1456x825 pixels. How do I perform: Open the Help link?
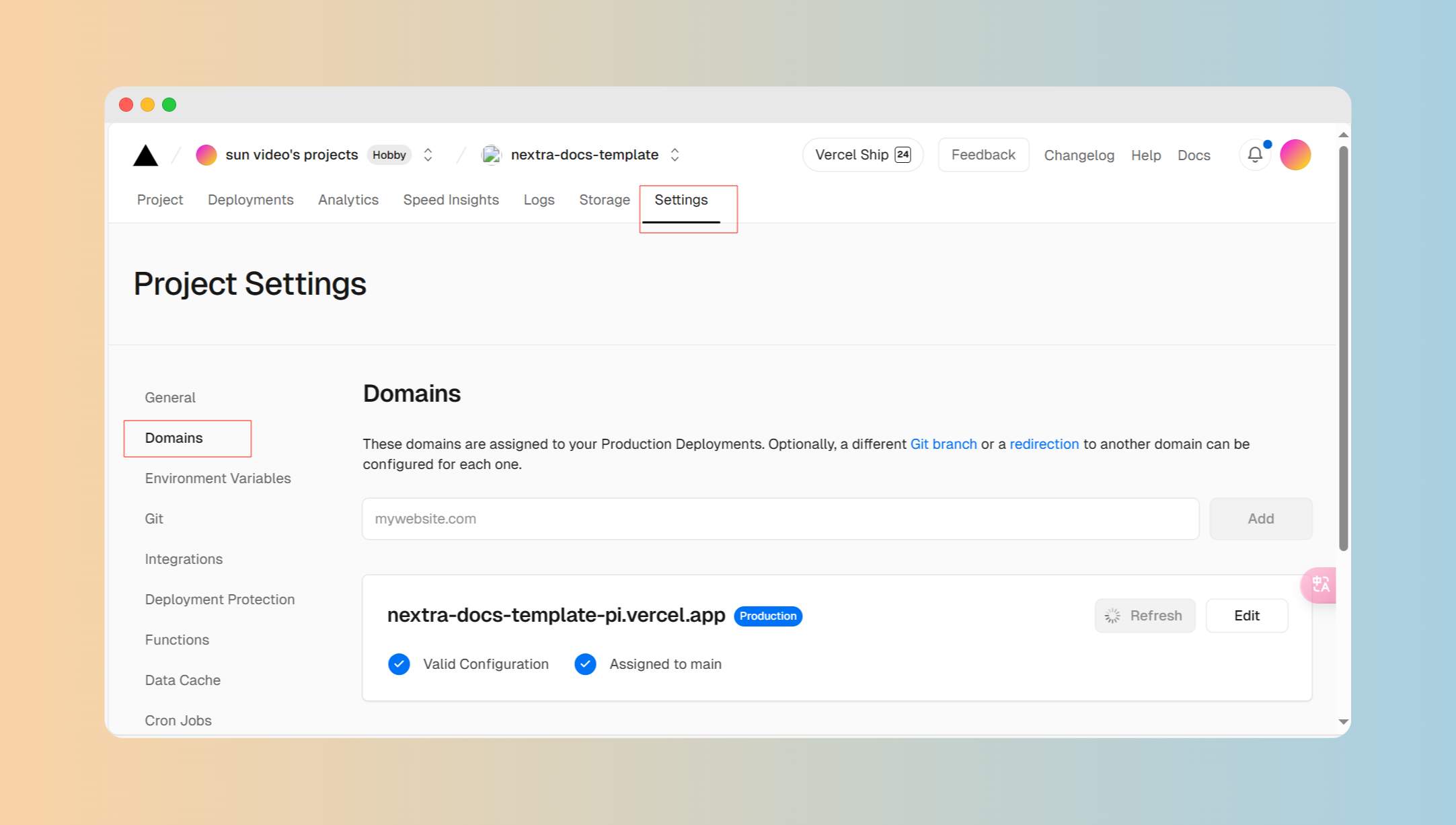click(1146, 155)
